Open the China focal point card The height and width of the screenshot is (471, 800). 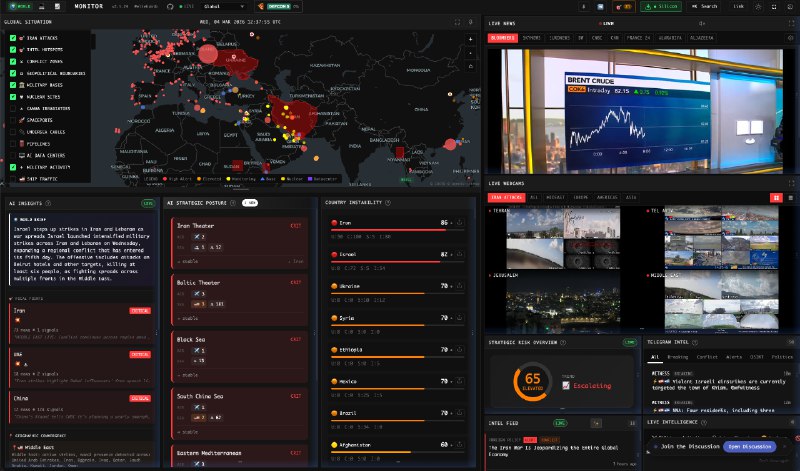(82, 407)
